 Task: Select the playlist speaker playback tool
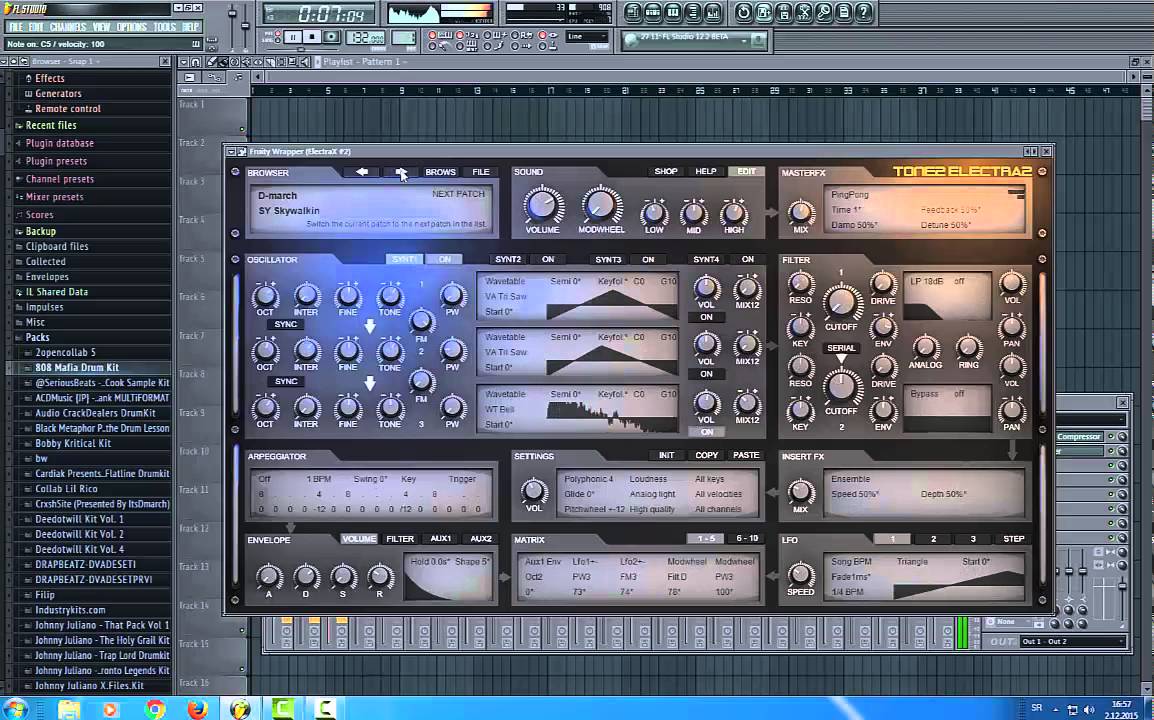305,62
